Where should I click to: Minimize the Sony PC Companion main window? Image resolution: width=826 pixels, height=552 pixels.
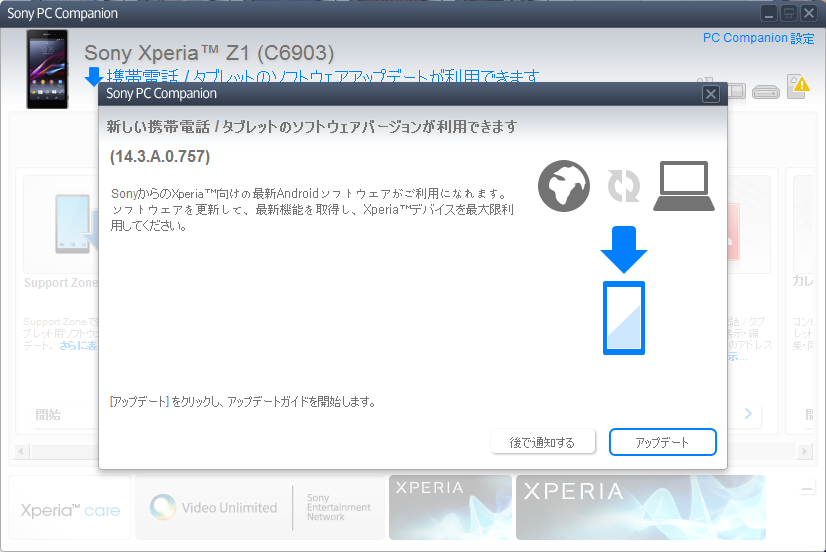click(x=769, y=13)
